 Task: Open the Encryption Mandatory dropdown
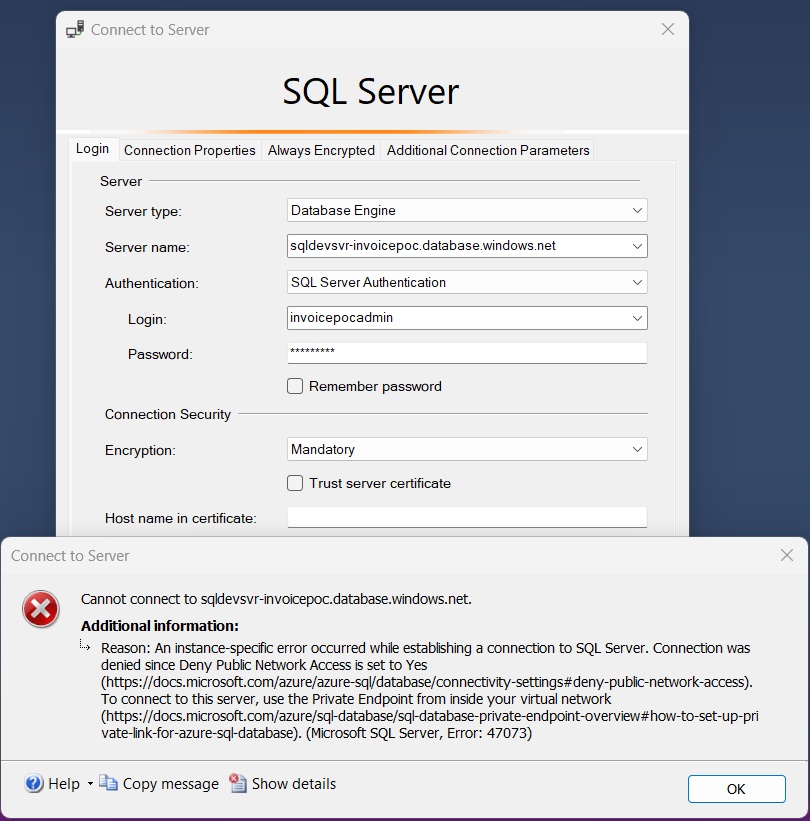tap(467, 449)
